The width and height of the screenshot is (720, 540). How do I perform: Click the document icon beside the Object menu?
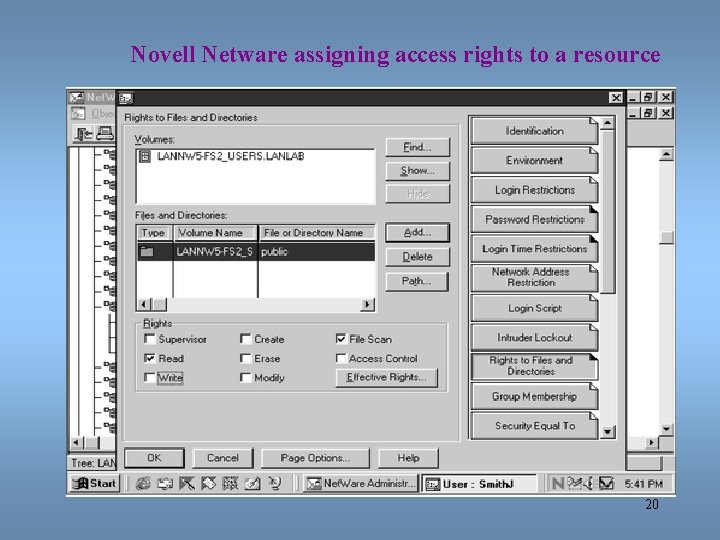(x=78, y=113)
